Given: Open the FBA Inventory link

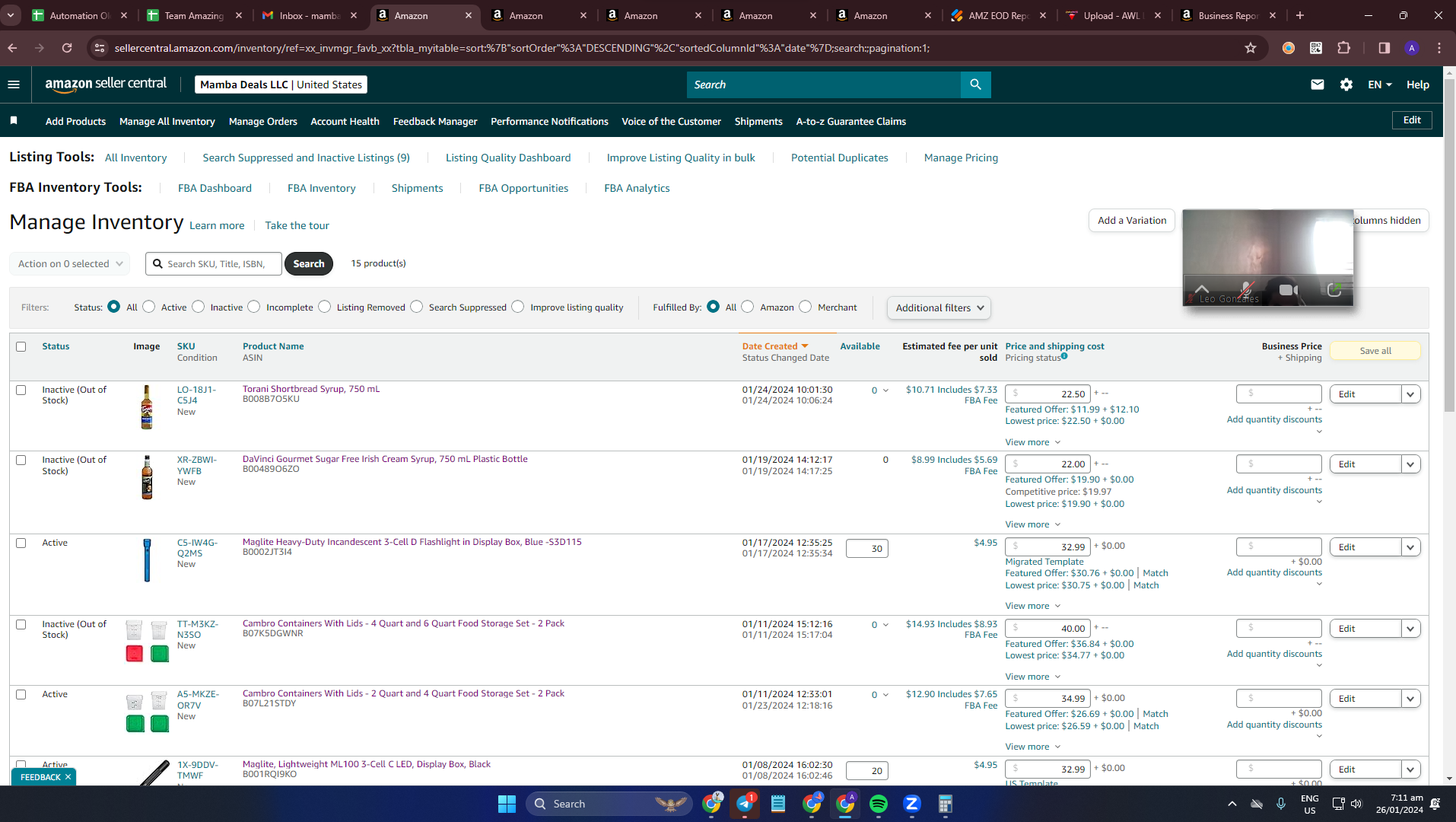Looking at the screenshot, I should tap(322, 188).
